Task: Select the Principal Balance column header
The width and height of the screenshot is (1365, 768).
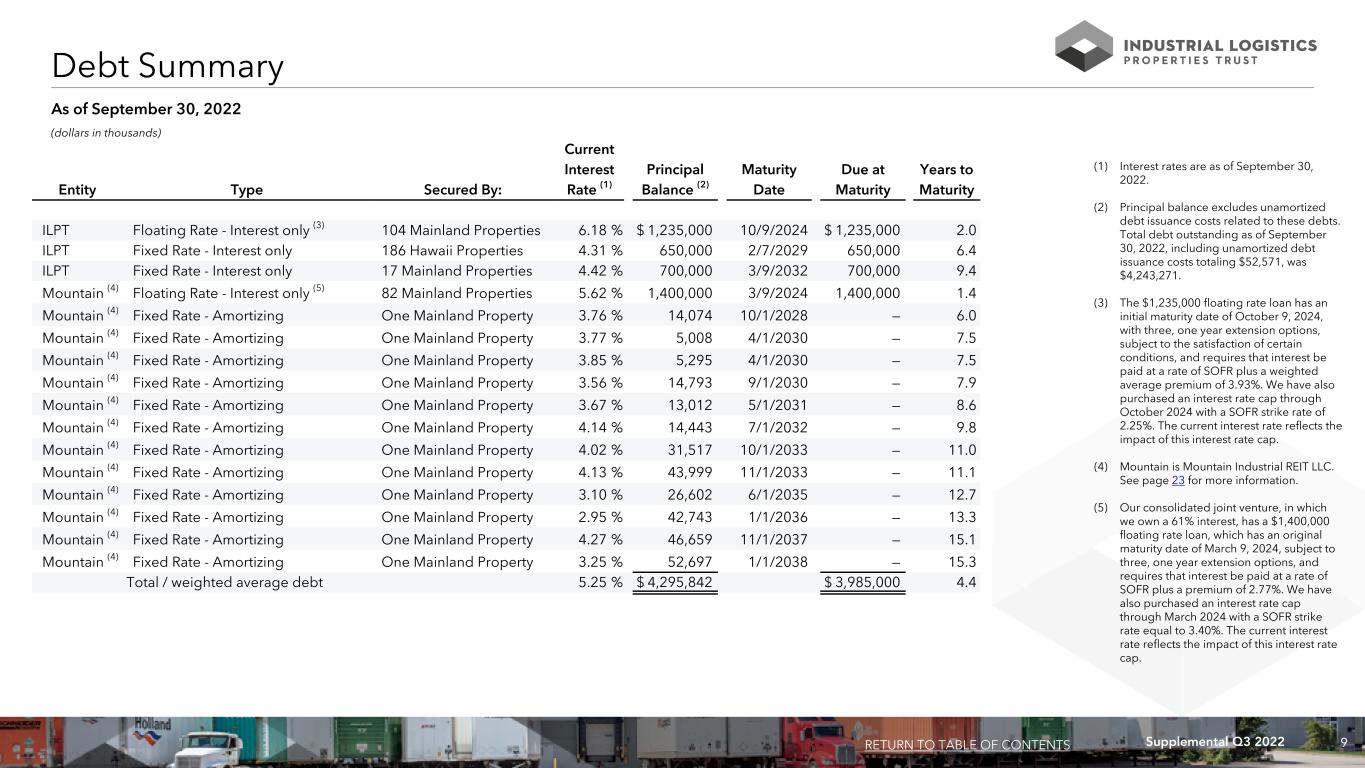Action: [x=675, y=180]
